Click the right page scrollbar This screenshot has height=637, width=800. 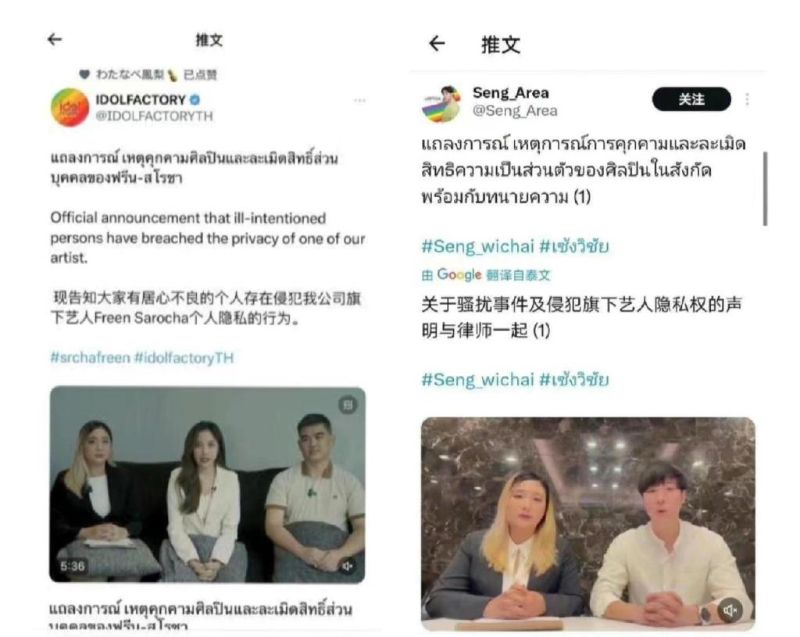click(x=765, y=189)
